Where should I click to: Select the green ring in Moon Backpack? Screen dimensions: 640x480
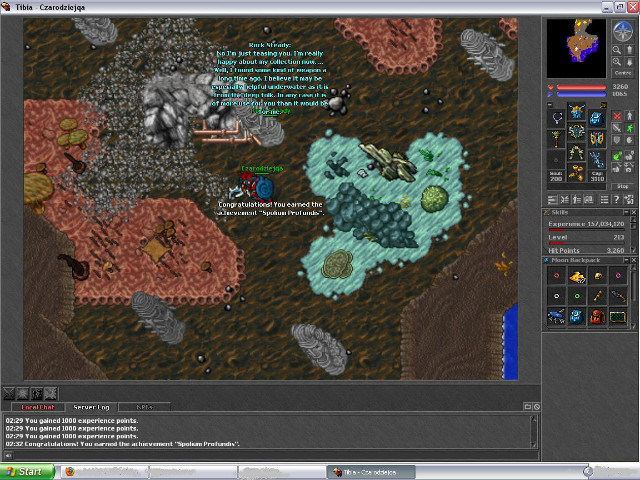(577, 296)
